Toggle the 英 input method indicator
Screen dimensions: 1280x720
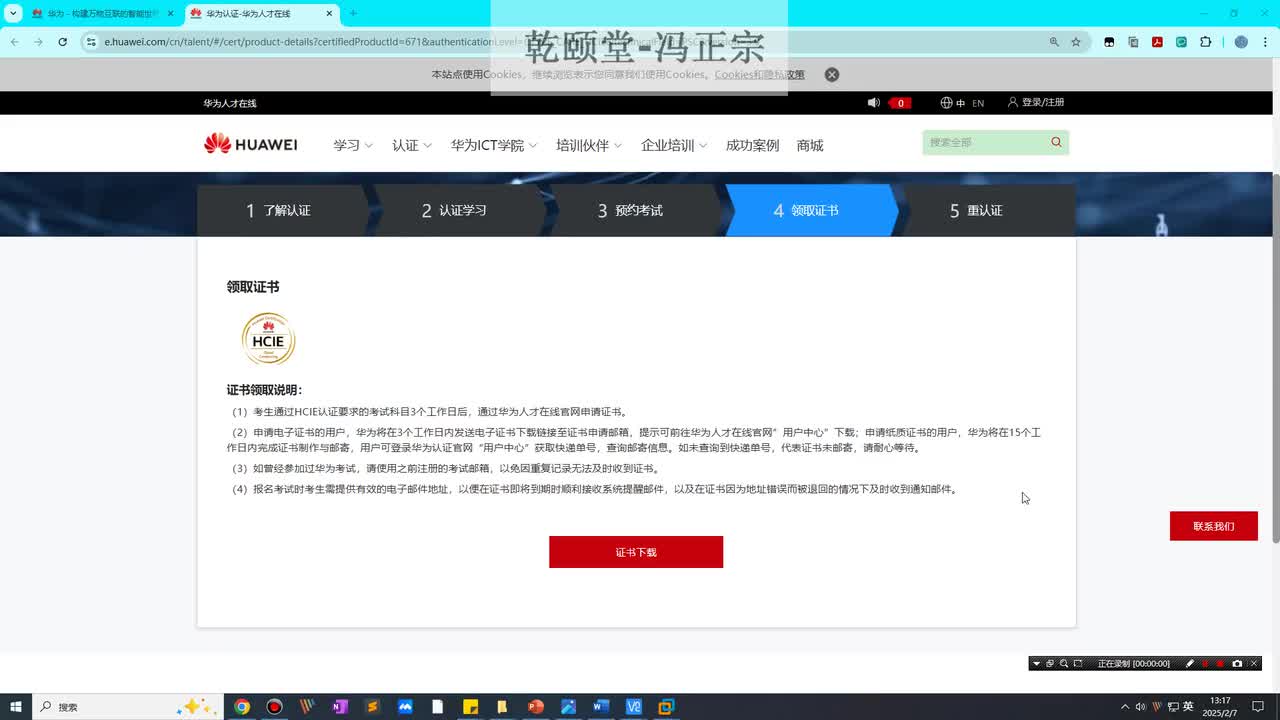[1188, 706]
